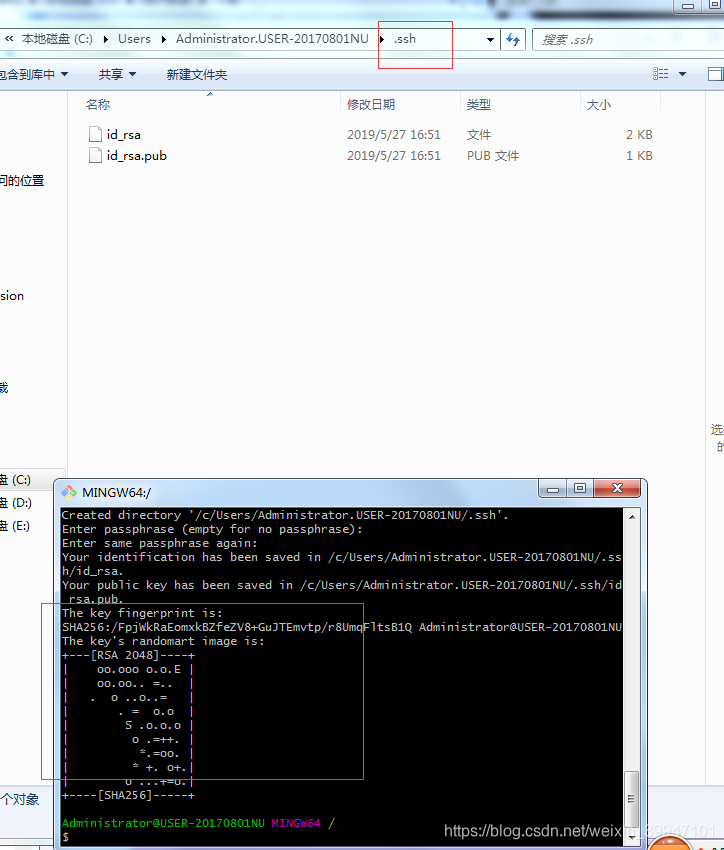Click the 'PUB 文件' type cell
This screenshot has width=724, height=850.
pos(493,156)
